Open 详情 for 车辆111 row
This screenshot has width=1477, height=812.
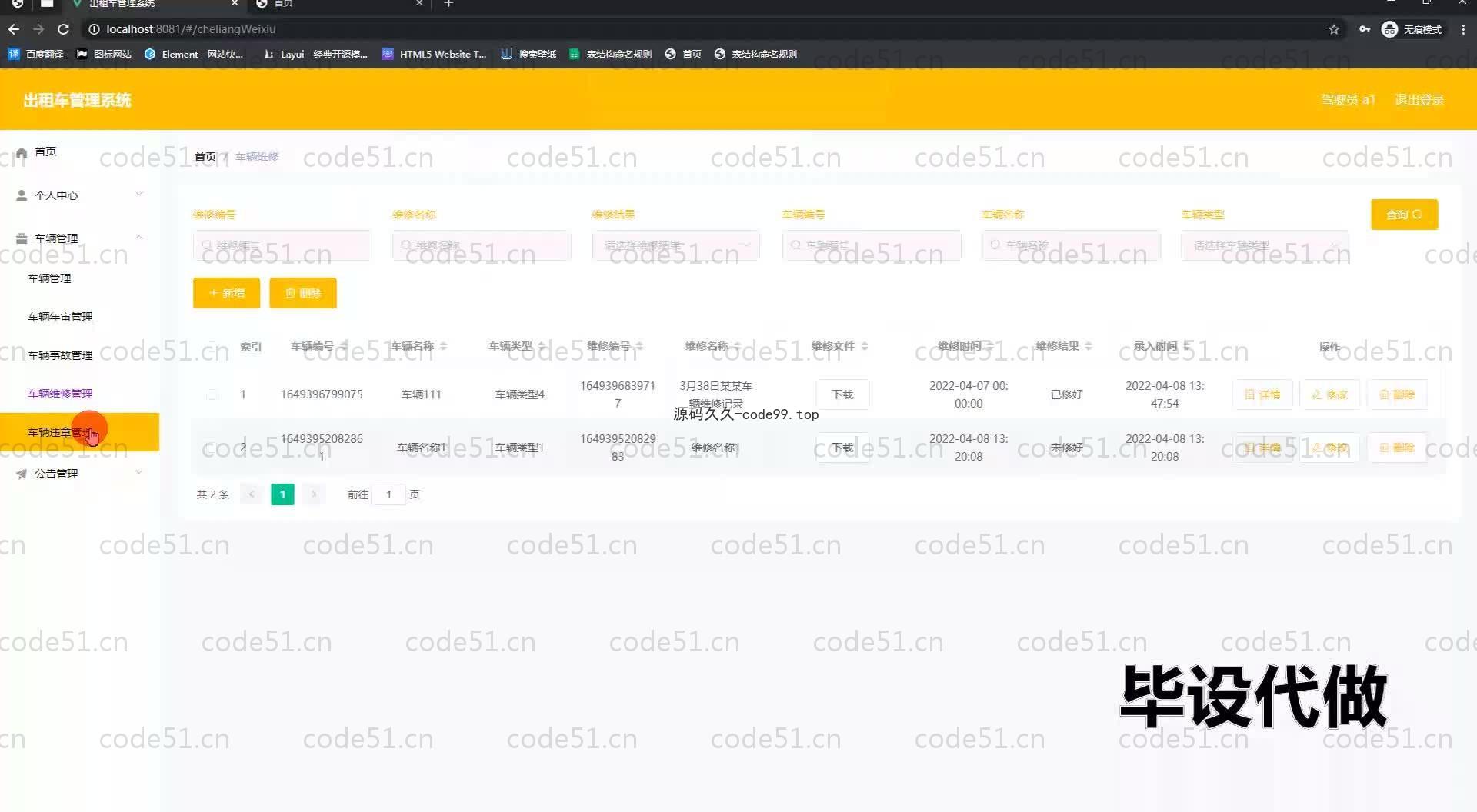(1262, 394)
